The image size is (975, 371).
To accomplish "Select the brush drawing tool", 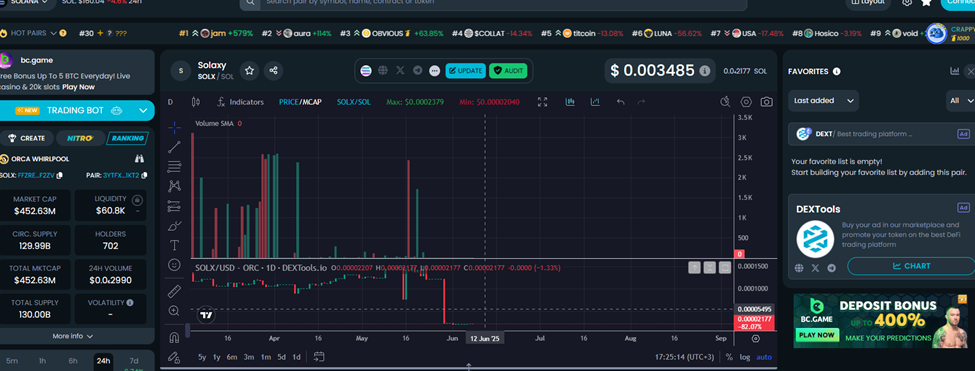I will pos(174,226).
